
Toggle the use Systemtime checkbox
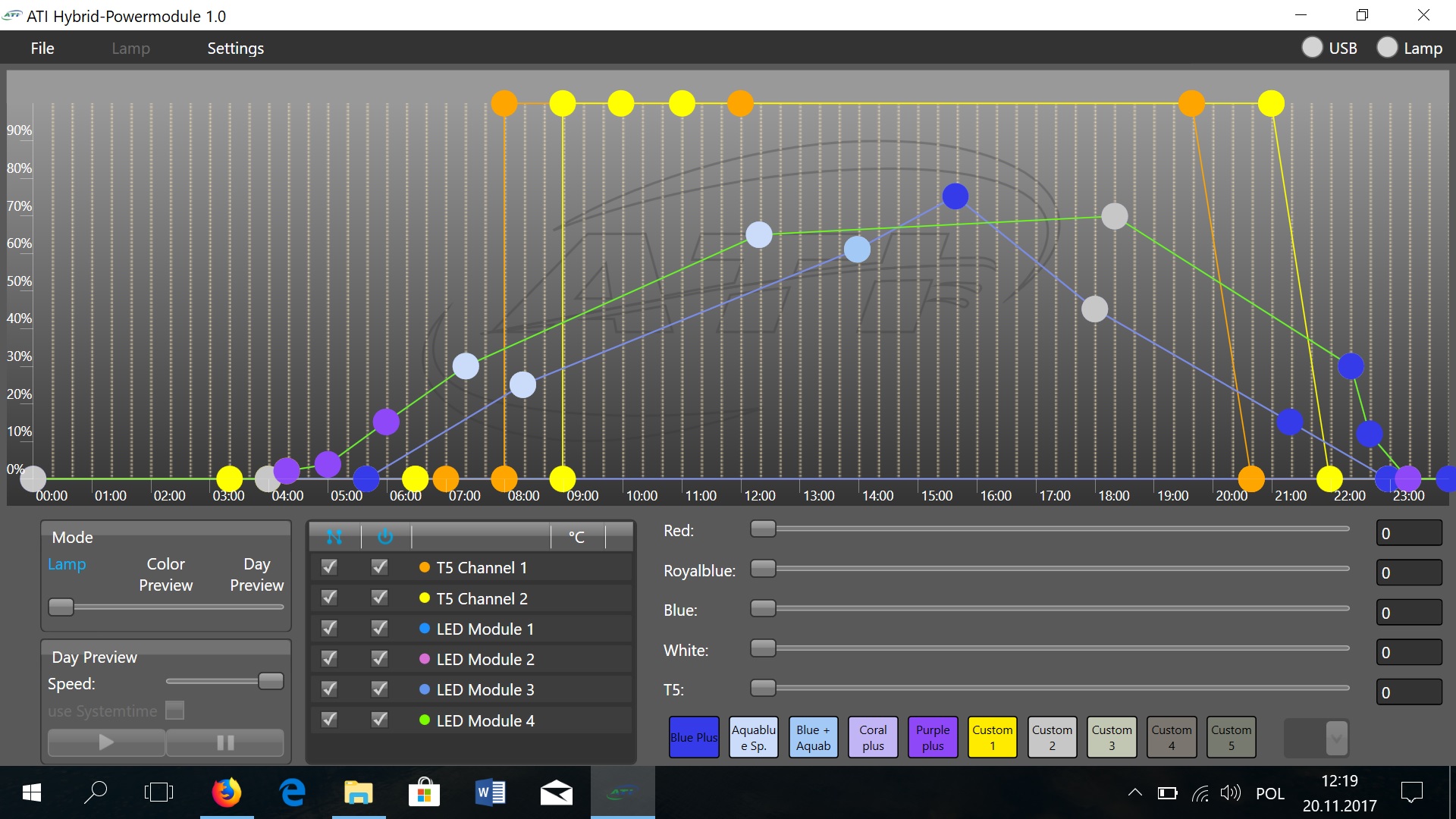tap(175, 711)
